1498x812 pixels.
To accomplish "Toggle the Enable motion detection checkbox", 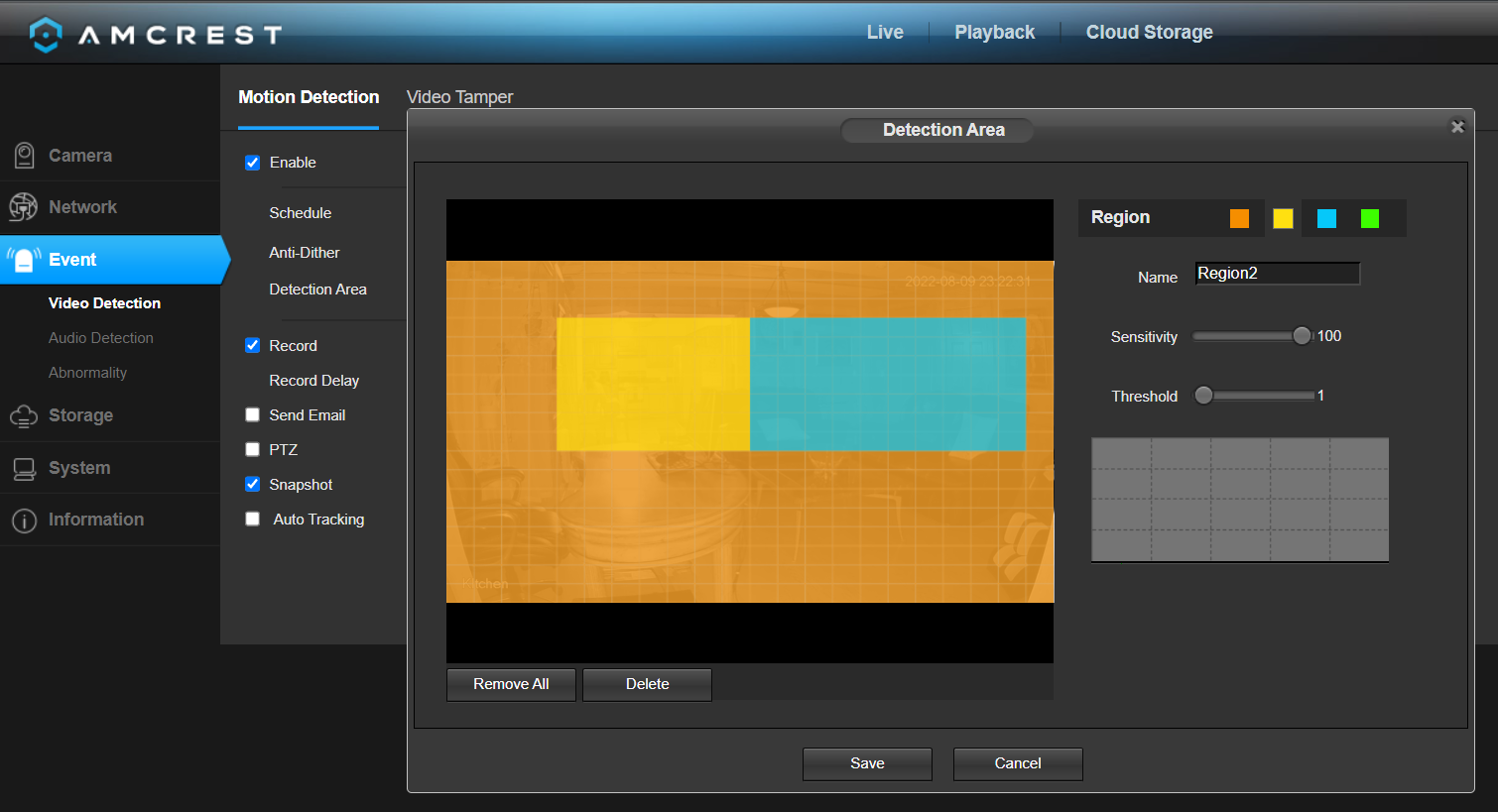I will tap(252, 163).
